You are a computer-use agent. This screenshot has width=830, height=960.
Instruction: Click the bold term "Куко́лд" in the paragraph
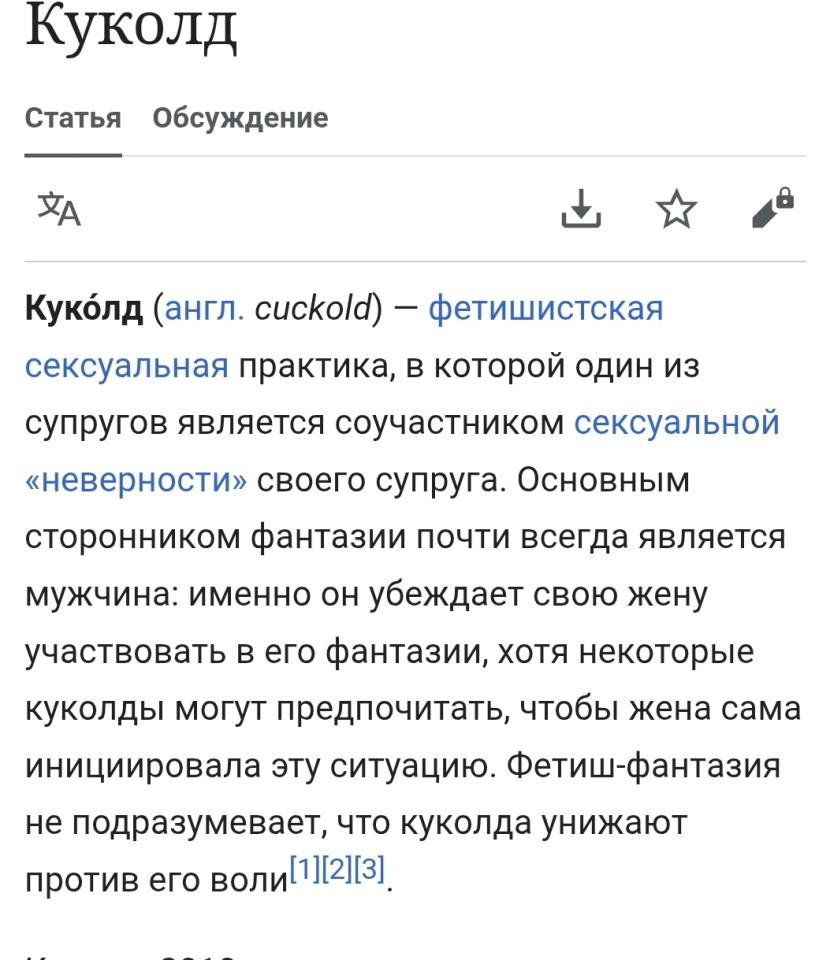point(84,309)
